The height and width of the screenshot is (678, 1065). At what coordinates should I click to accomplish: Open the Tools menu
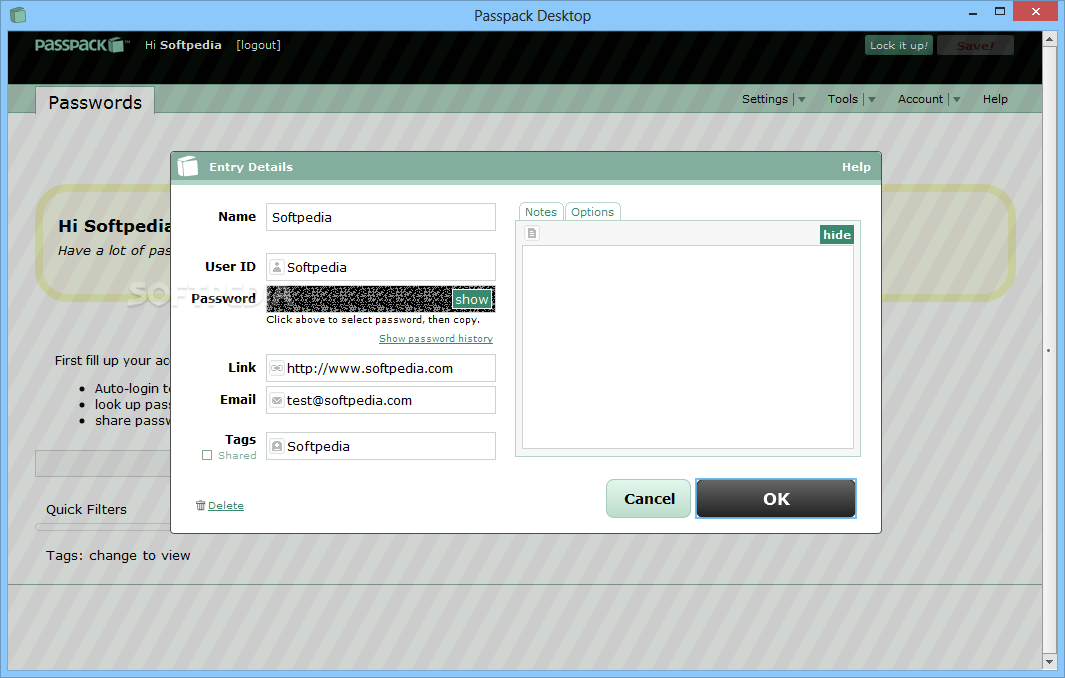coord(842,99)
